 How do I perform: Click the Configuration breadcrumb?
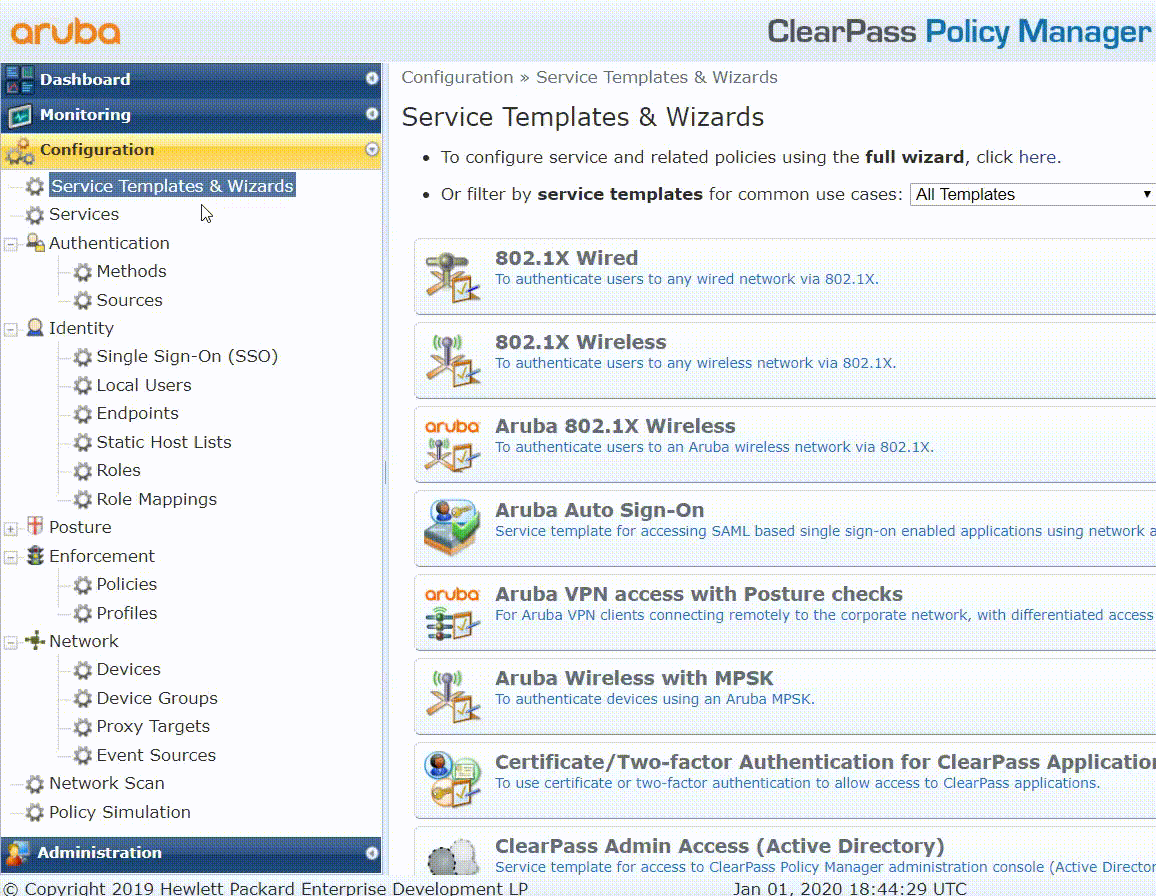click(457, 77)
